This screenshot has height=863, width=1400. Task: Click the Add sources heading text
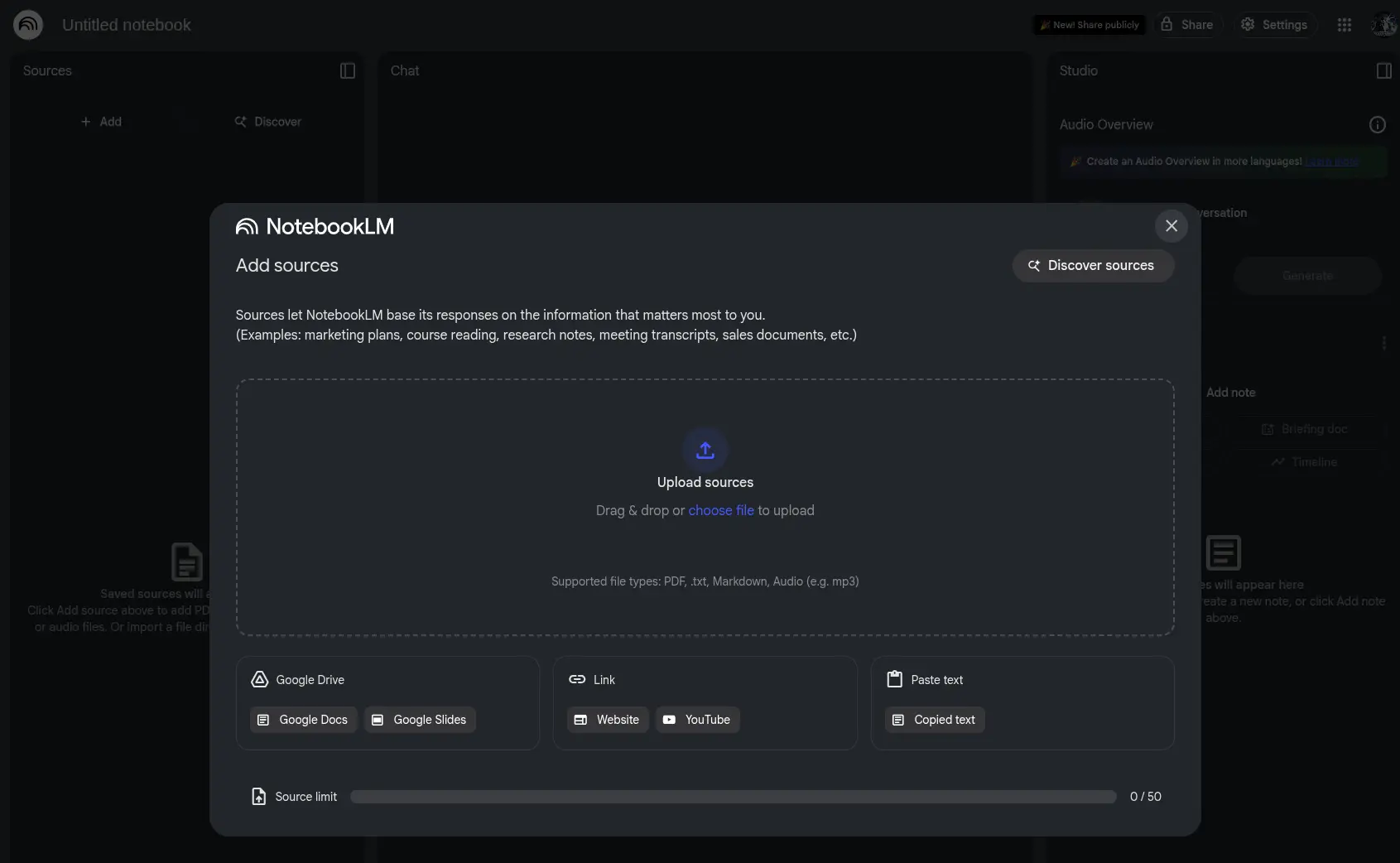[287, 266]
